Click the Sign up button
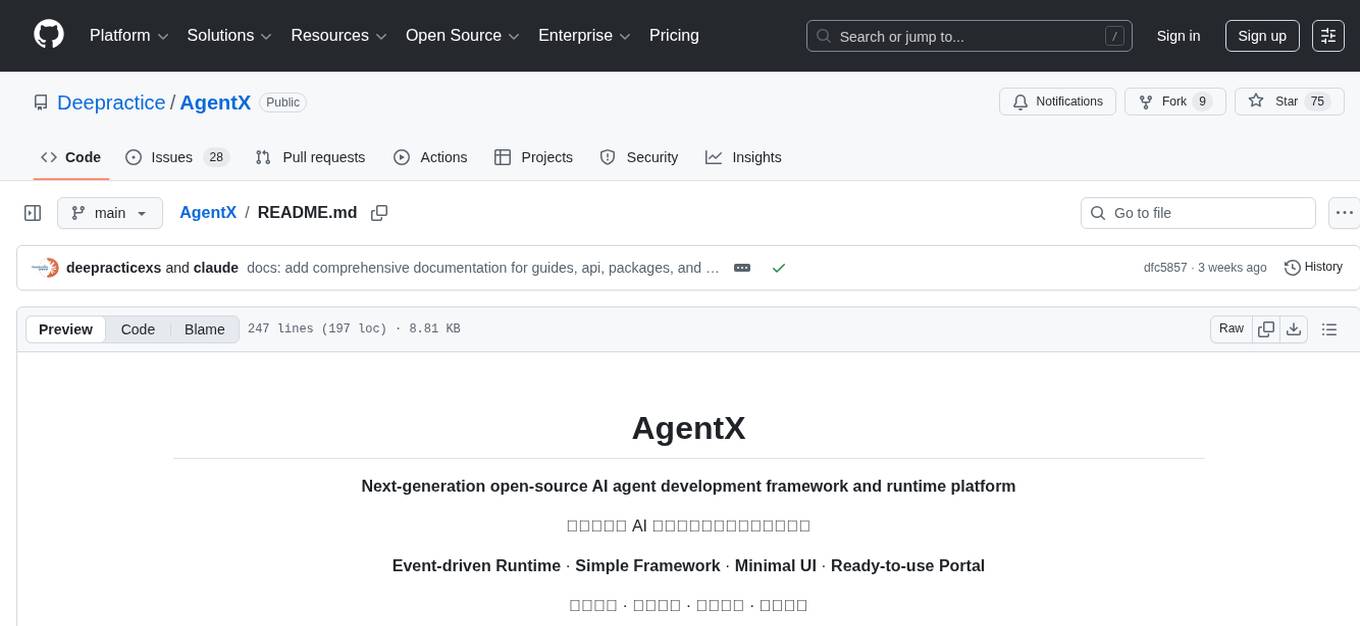 click(1261, 35)
